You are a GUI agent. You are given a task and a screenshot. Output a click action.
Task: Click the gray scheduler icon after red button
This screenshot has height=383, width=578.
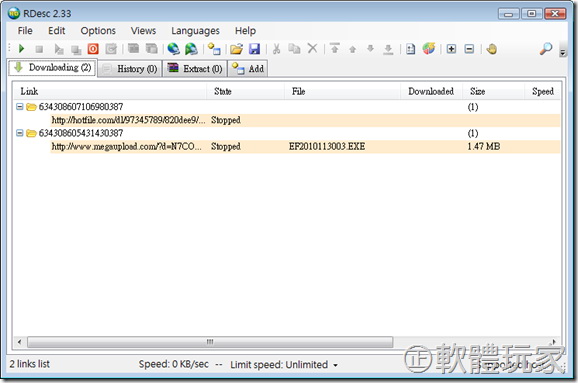(x=111, y=49)
